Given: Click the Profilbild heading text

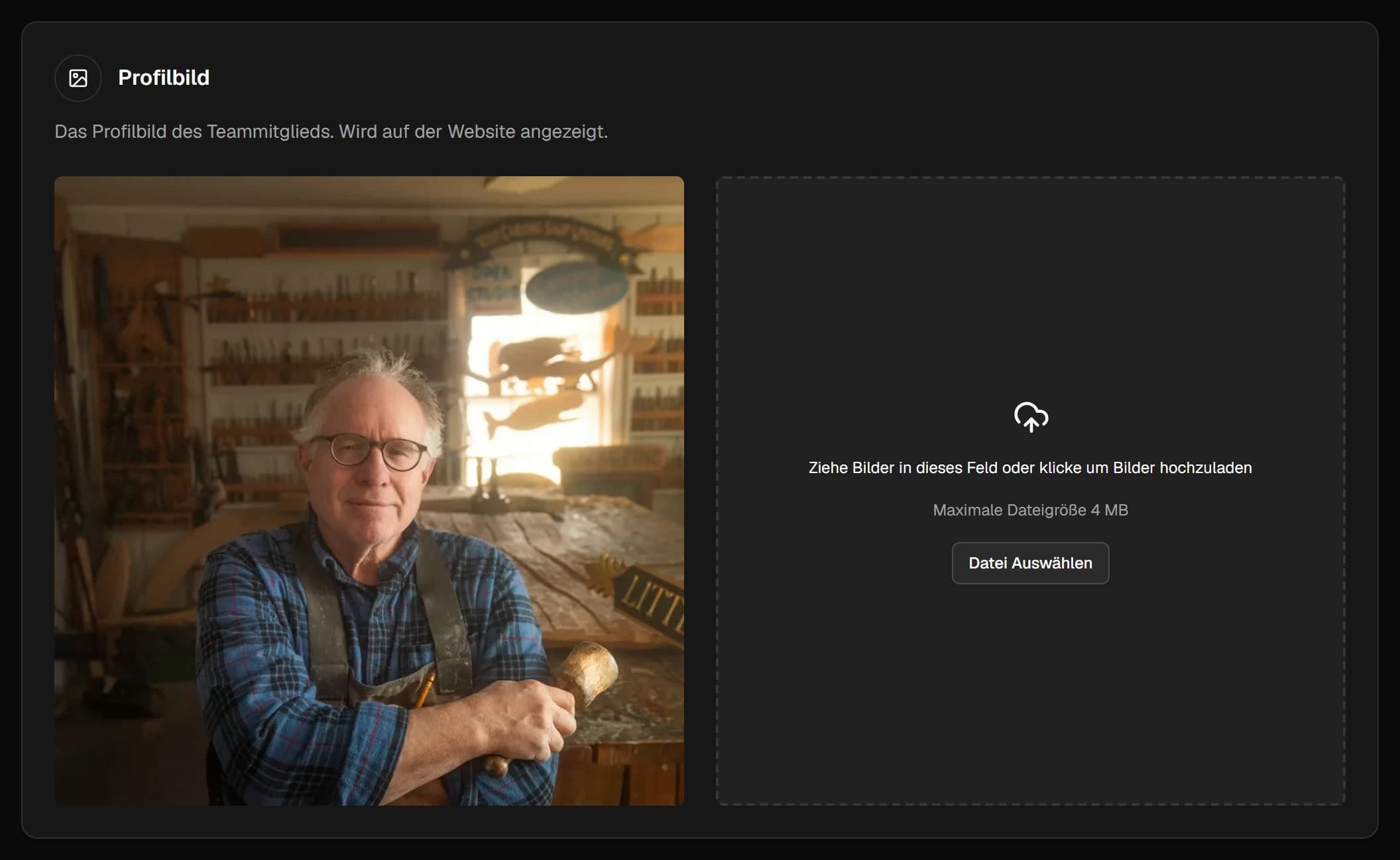Looking at the screenshot, I should 164,78.
